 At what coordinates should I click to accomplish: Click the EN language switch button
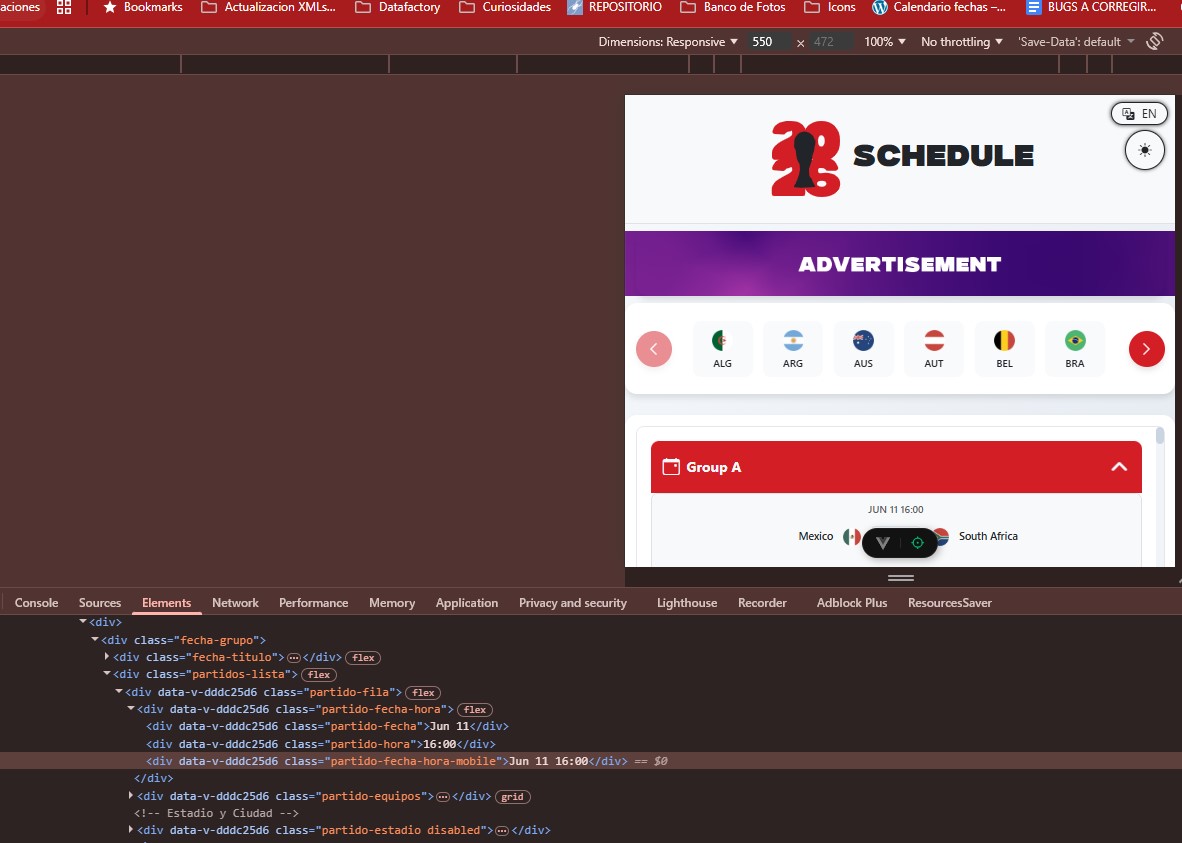(1139, 113)
